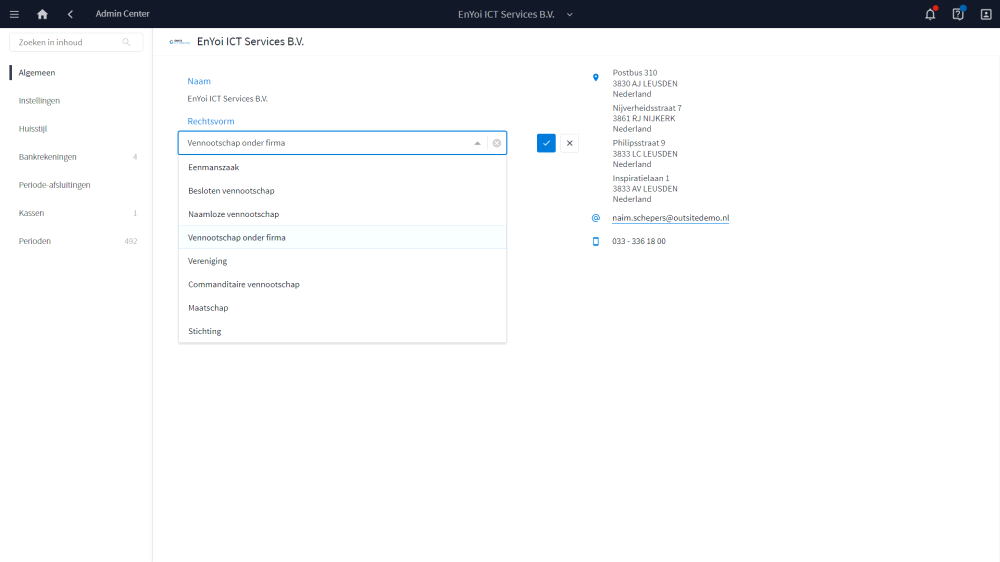
Task: Select Maatschap option
Action: (342, 308)
